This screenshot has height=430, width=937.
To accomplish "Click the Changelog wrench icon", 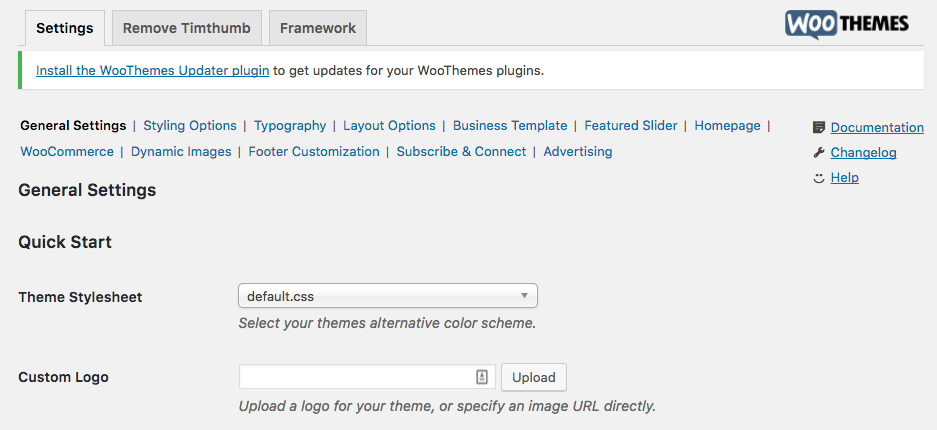I will (x=819, y=152).
